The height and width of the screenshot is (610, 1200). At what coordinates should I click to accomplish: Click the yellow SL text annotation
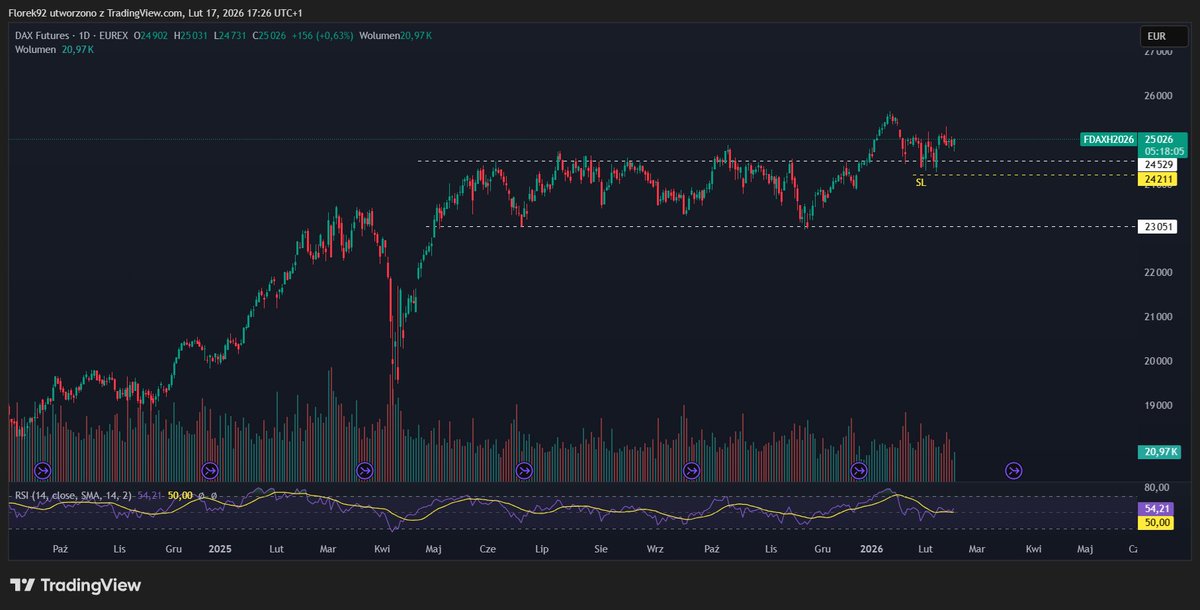coord(921,183)
